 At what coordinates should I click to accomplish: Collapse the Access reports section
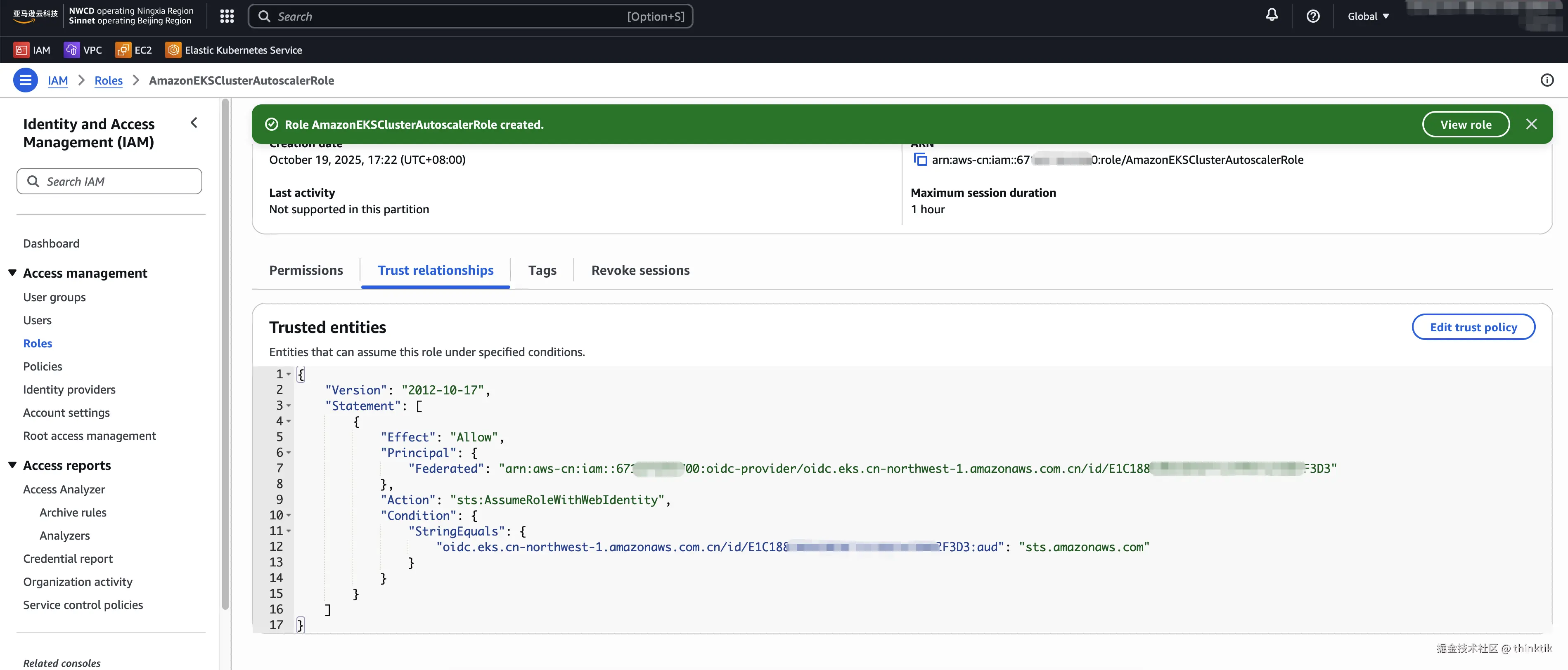(x=12, y=465)
